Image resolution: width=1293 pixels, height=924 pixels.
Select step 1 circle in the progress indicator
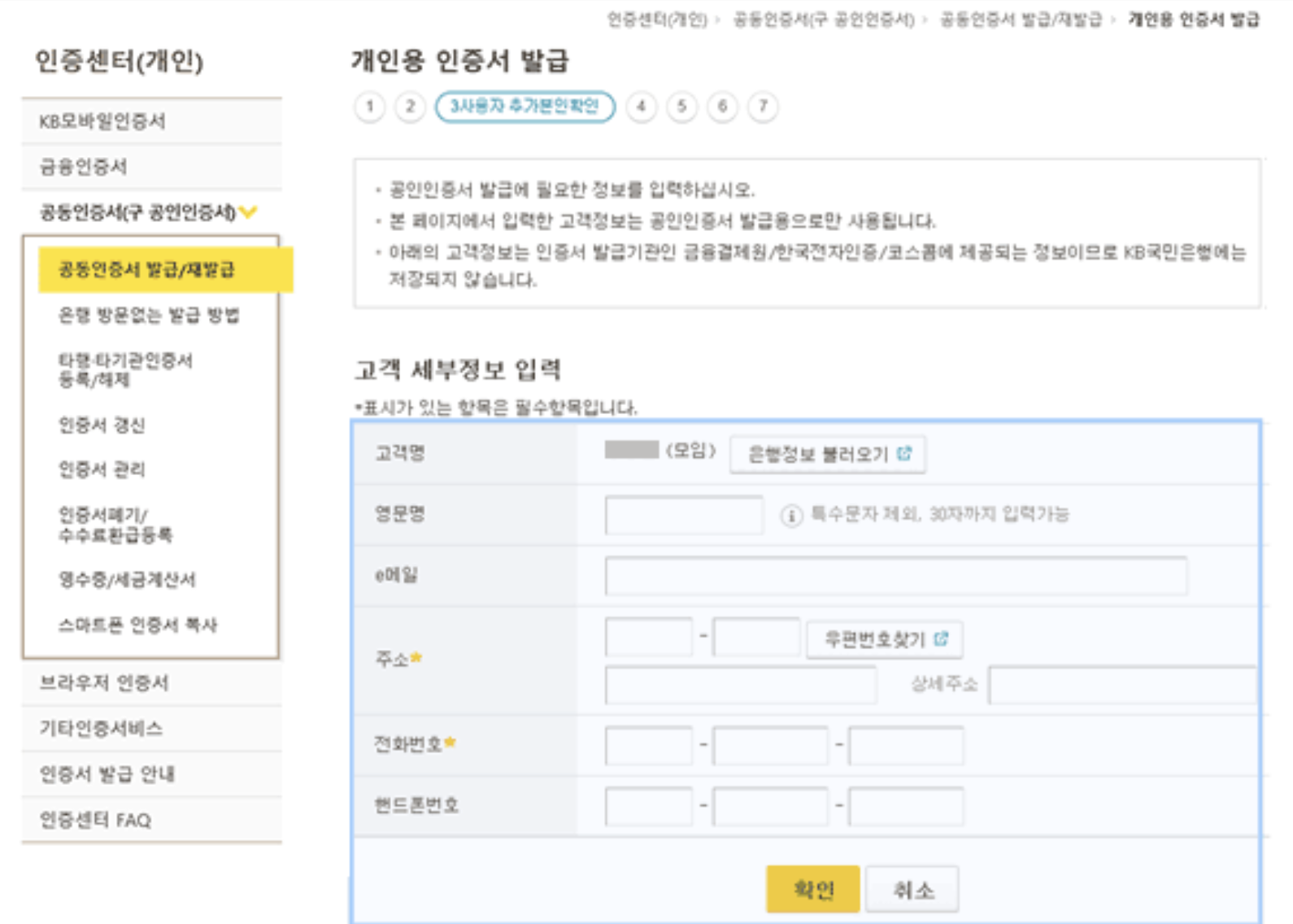coord(370,107)
